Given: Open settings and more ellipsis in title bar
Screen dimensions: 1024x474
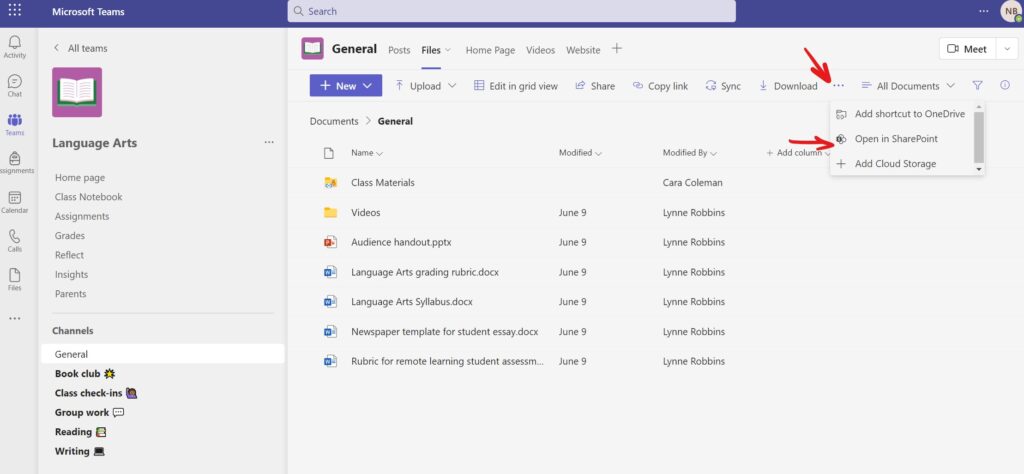Looking at the screenshot, I should coord(984,11).
